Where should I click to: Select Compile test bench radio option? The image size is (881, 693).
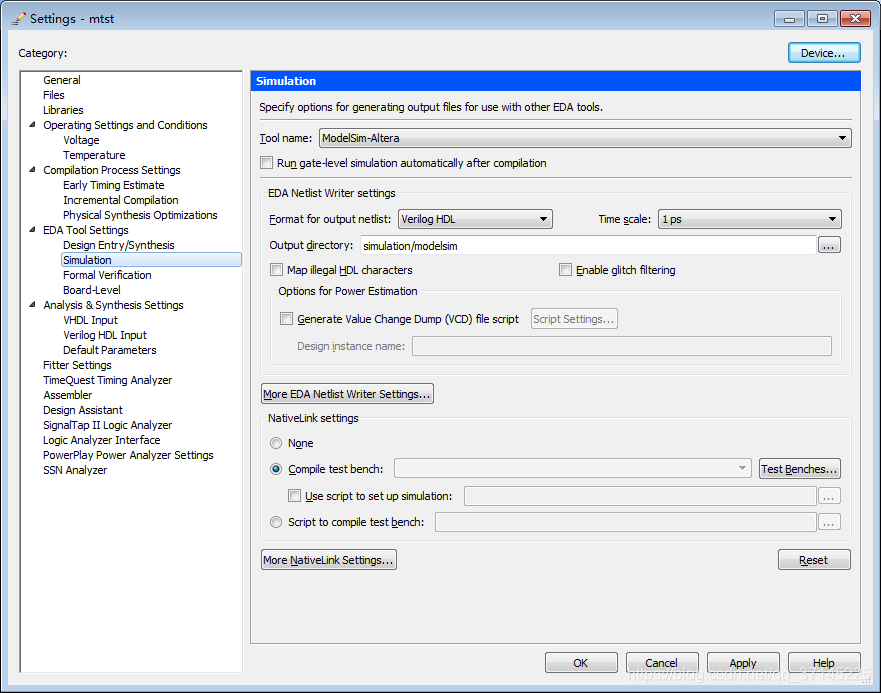[x=276, y=469]
